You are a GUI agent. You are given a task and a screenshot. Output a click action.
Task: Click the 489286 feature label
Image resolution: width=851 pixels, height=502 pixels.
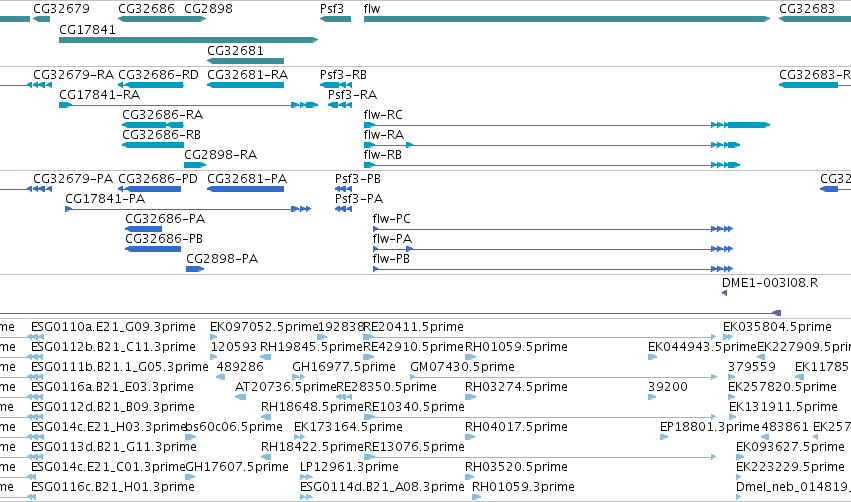(x=240, y=367)
